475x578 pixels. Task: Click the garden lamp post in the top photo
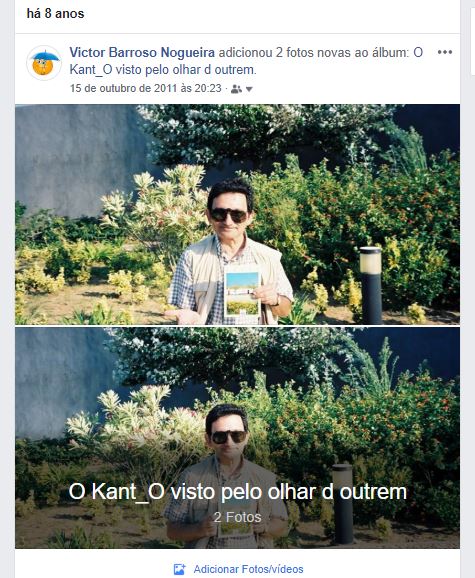(x=371, y=285)
